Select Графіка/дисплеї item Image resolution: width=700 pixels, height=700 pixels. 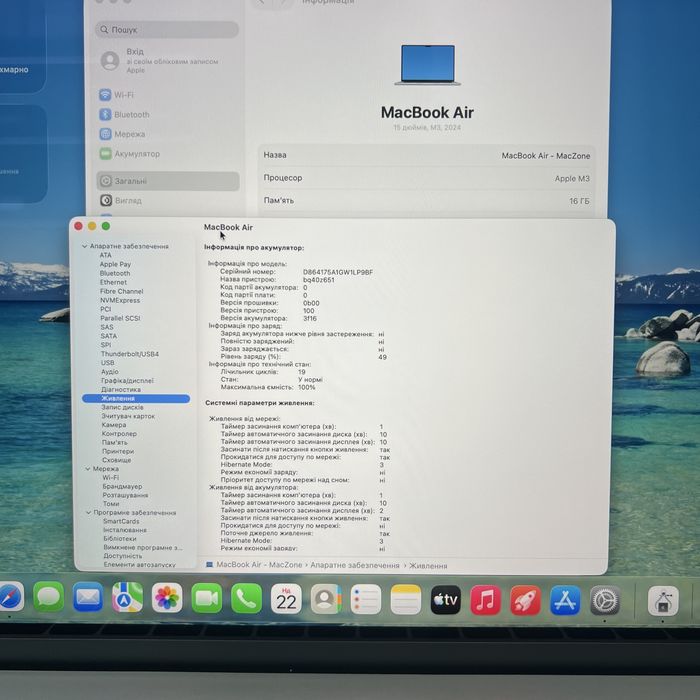coord(127,380)
